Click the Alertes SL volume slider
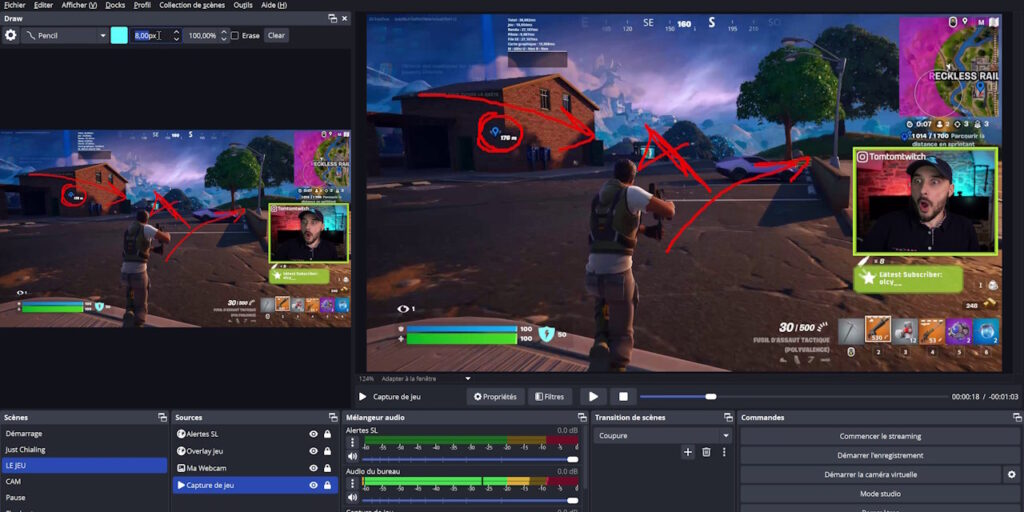This screenshot has width=1024, height=512. point(470,459)
